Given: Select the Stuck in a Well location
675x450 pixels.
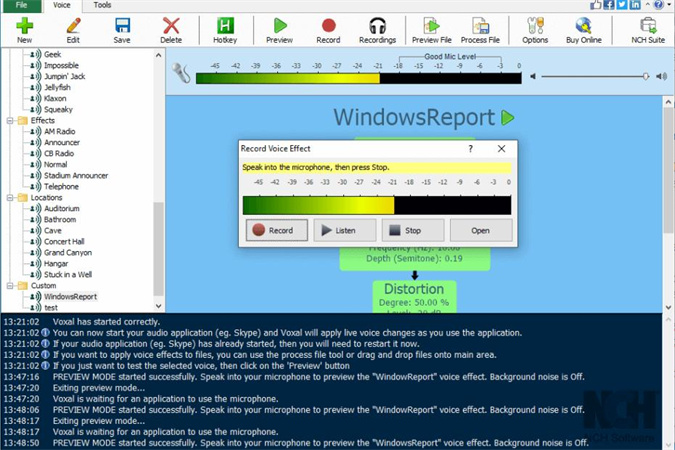Looking at the screenshot, I should (x=68, y=274).
